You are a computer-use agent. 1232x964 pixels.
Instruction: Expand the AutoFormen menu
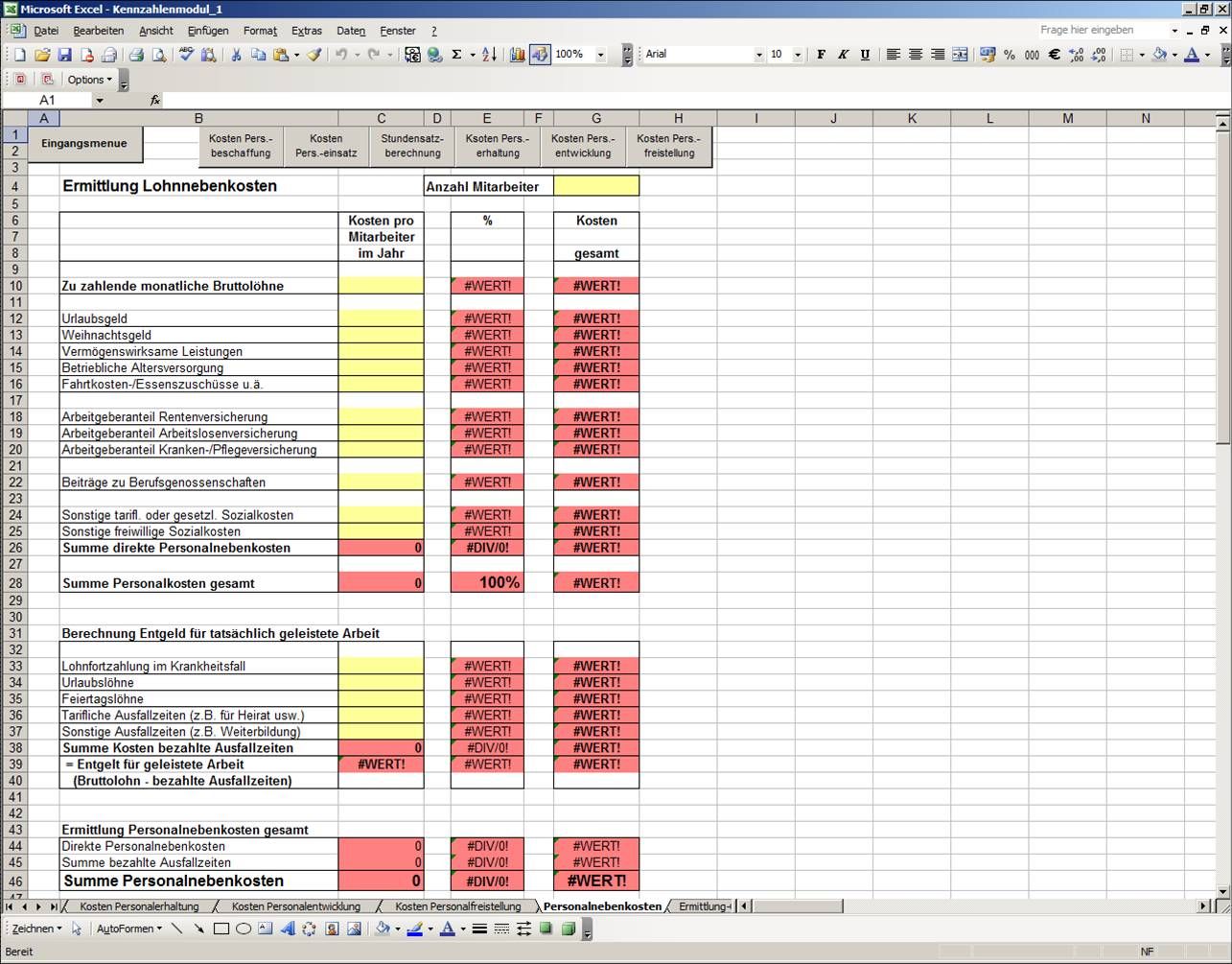pyautogui.click(x=129, y=929)
